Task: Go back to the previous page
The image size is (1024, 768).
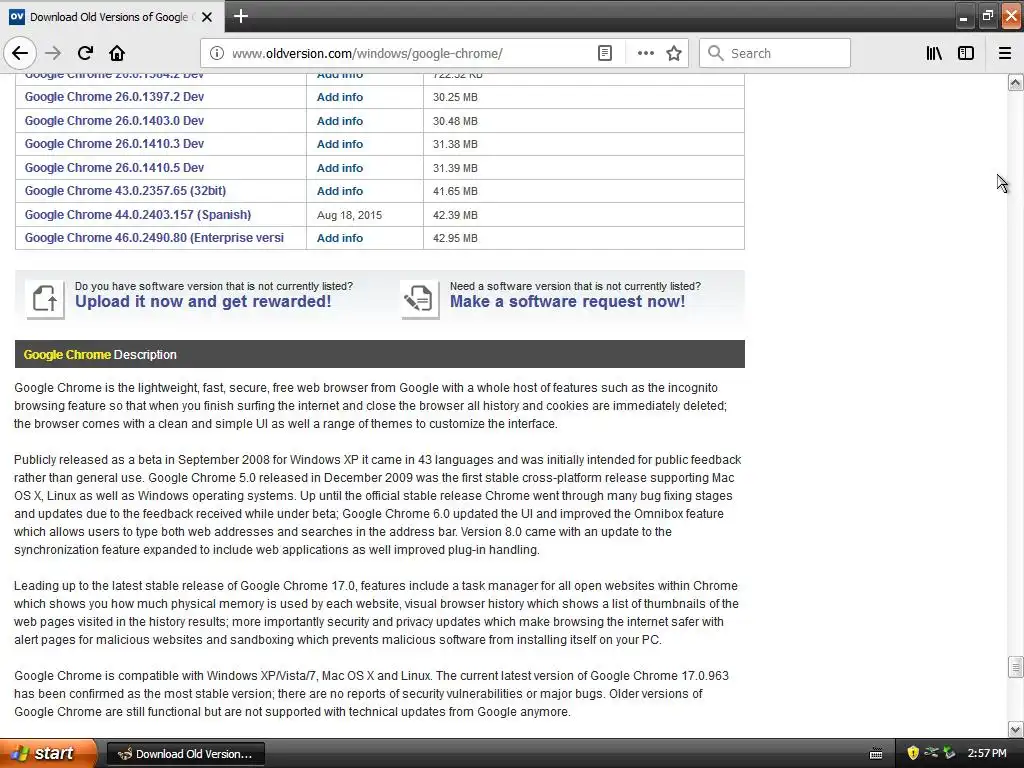Action: coord(20,53)
